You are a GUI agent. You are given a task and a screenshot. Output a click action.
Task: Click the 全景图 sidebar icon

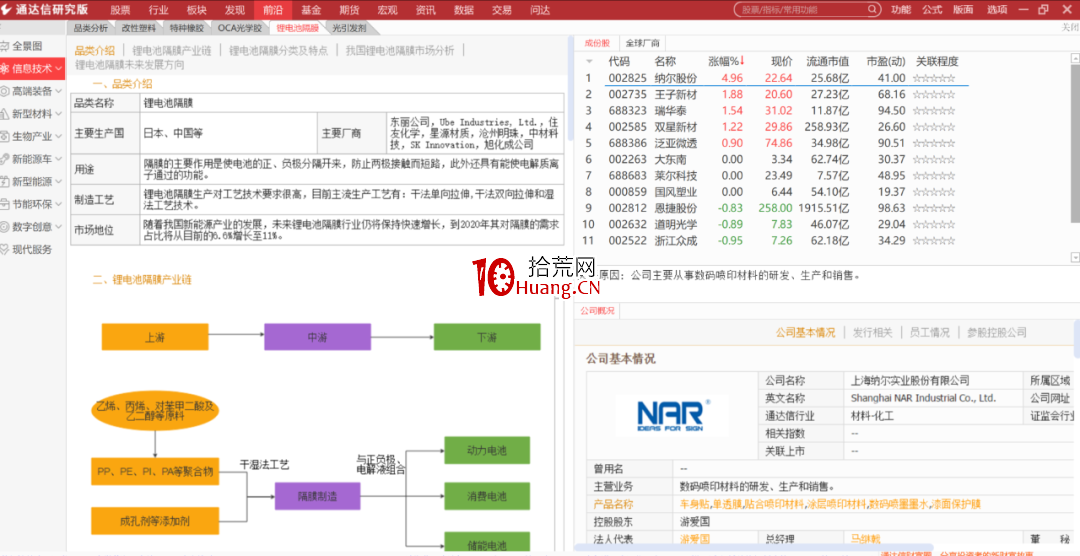[x=5, y=46]
